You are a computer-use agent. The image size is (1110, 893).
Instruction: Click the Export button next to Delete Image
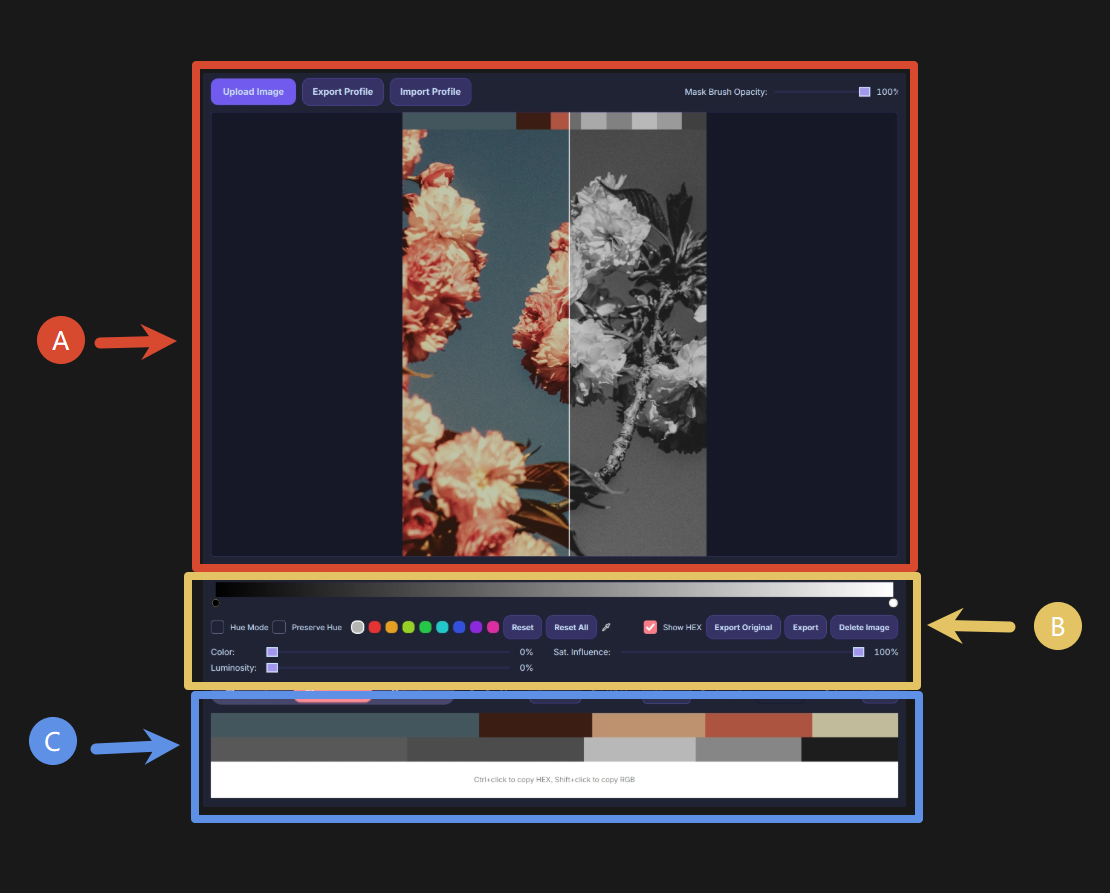(806, 627)
